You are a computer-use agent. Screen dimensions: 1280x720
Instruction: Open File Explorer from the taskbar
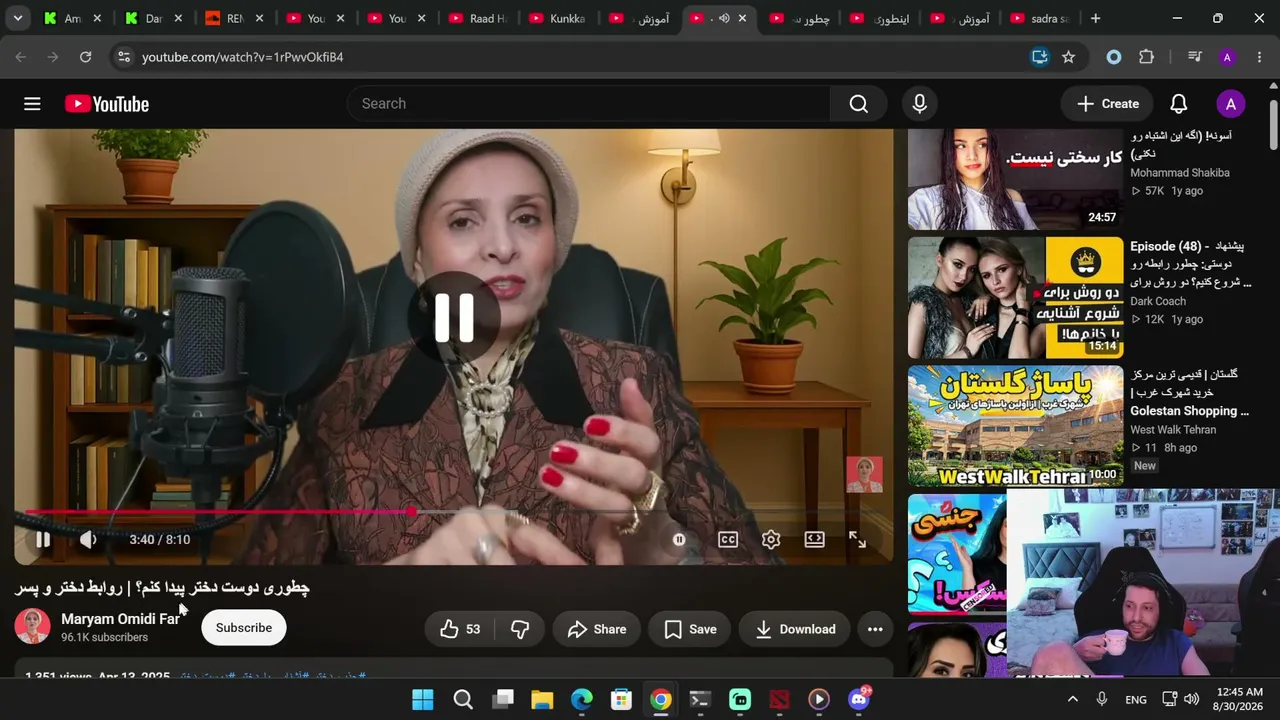coord(542,699)
